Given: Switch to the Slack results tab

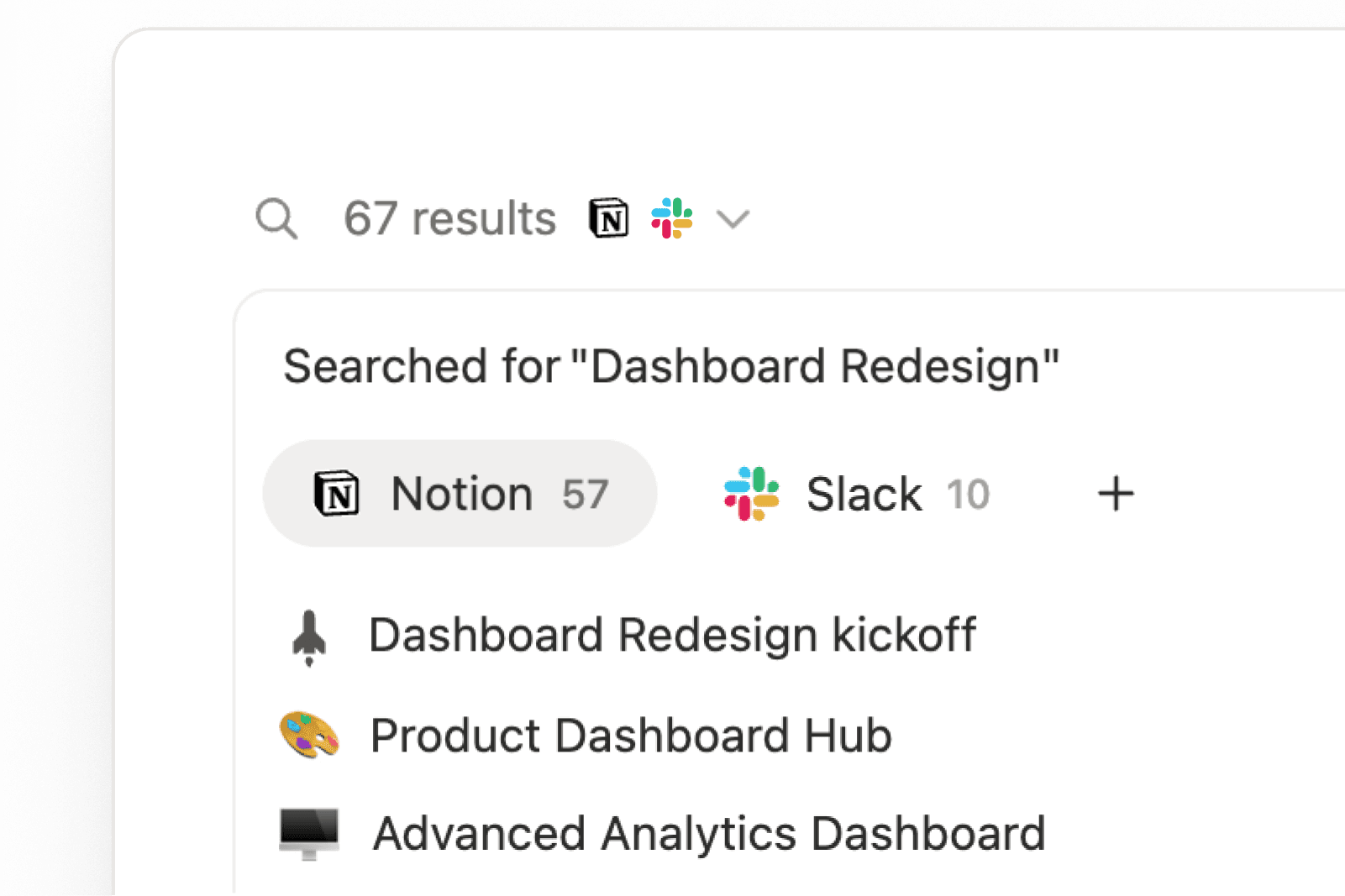Looking at the screenshot, I should [x=855, y=494].
